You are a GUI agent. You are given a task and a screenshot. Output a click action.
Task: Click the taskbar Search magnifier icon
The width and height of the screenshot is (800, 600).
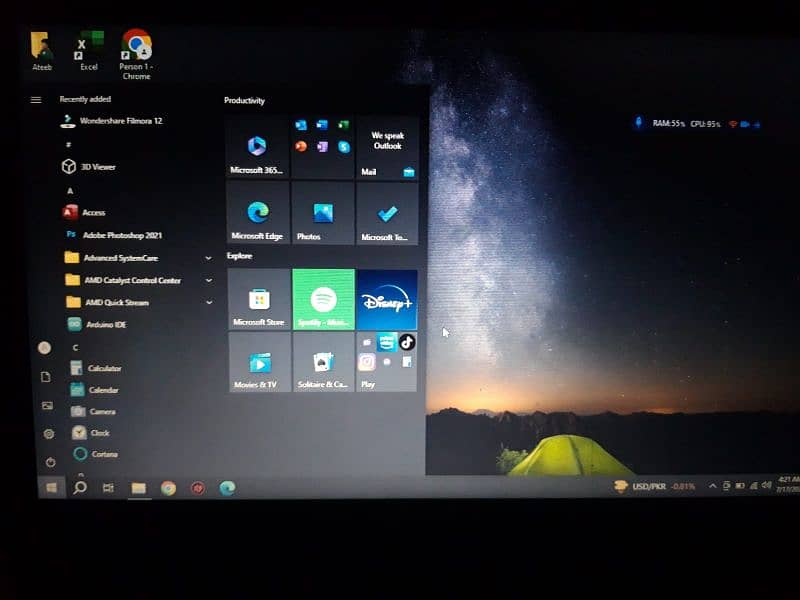(80, 487)
